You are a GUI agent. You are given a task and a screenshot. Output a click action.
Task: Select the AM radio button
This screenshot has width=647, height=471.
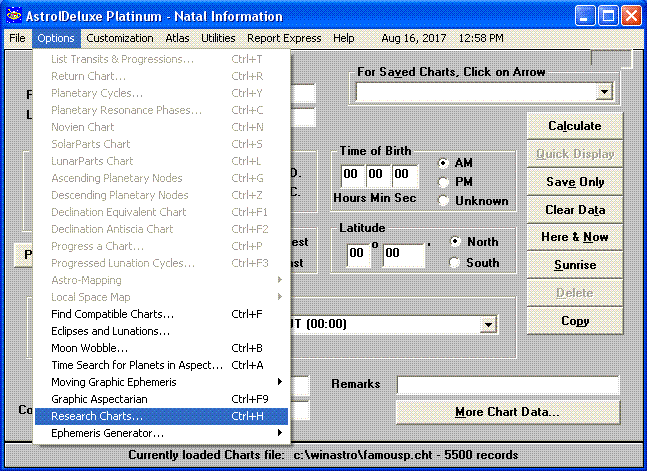tap(443, 163)
